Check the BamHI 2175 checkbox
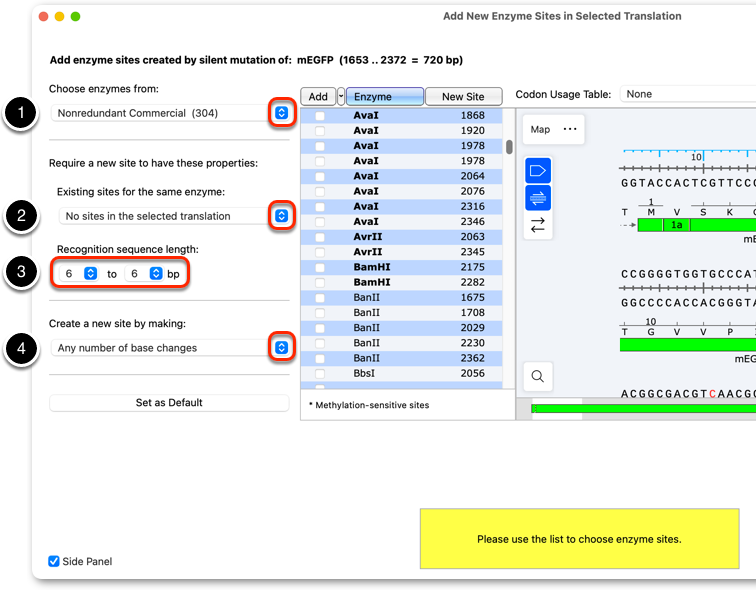The width and height of the screenshot is (756, 590). (320, 268)
